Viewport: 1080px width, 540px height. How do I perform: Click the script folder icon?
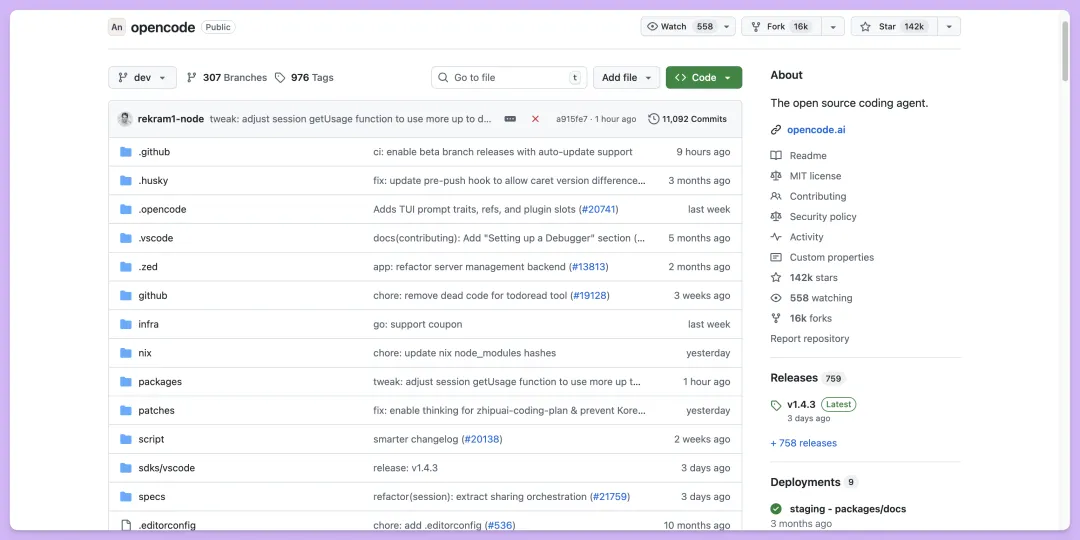pos(125,439)
